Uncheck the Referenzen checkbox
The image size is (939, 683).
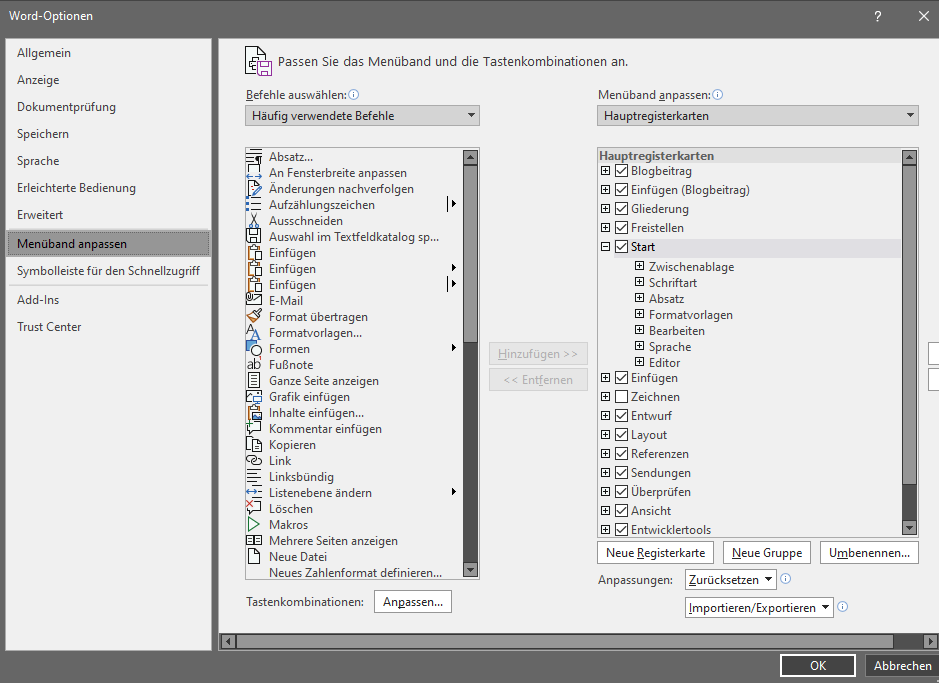click(x=622, y=454)
